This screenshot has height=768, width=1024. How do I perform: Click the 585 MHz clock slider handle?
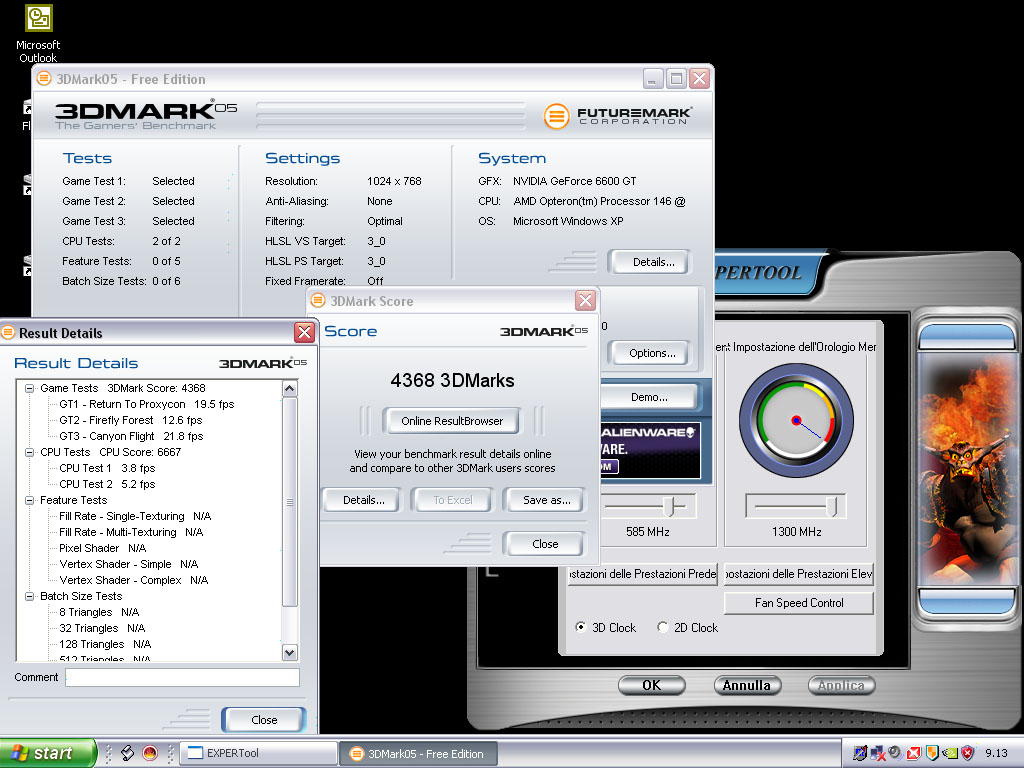coord(669,506)
